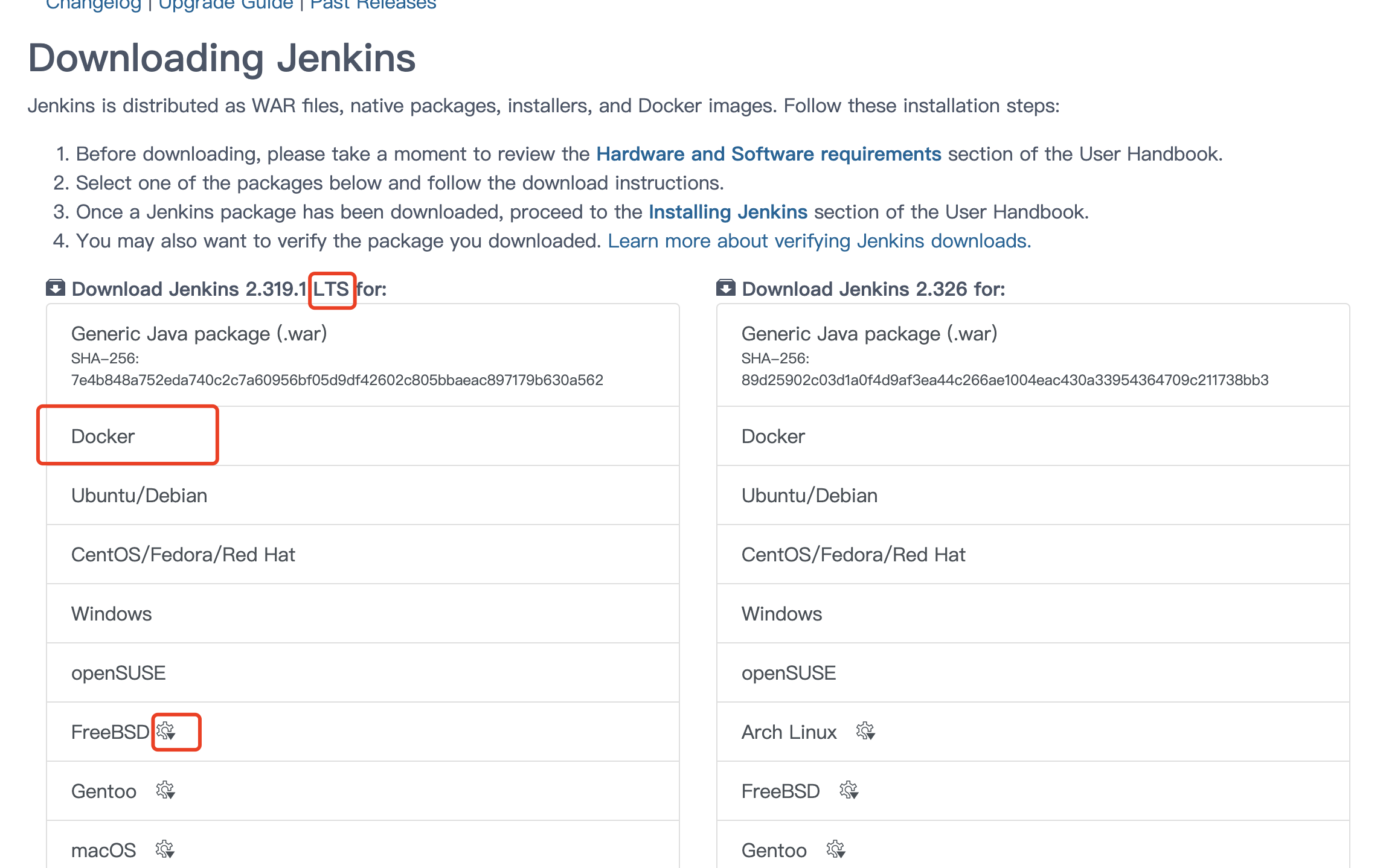Click the gear icon next to weekly FreeBSD
Viewport: 1383px width, 868px height.
pyautogui.click(x=849, y=790)
